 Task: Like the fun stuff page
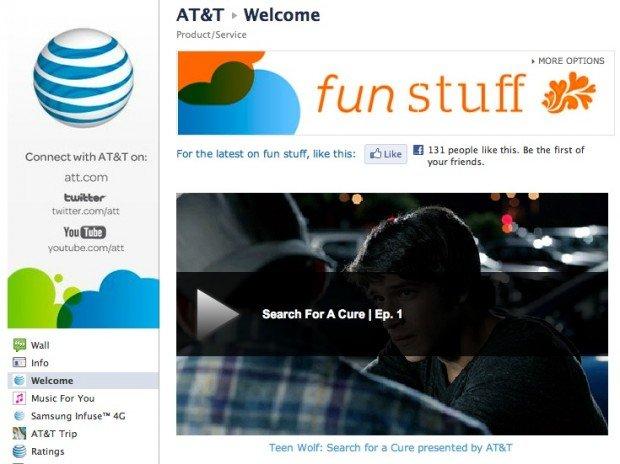(x=386, y=154)
